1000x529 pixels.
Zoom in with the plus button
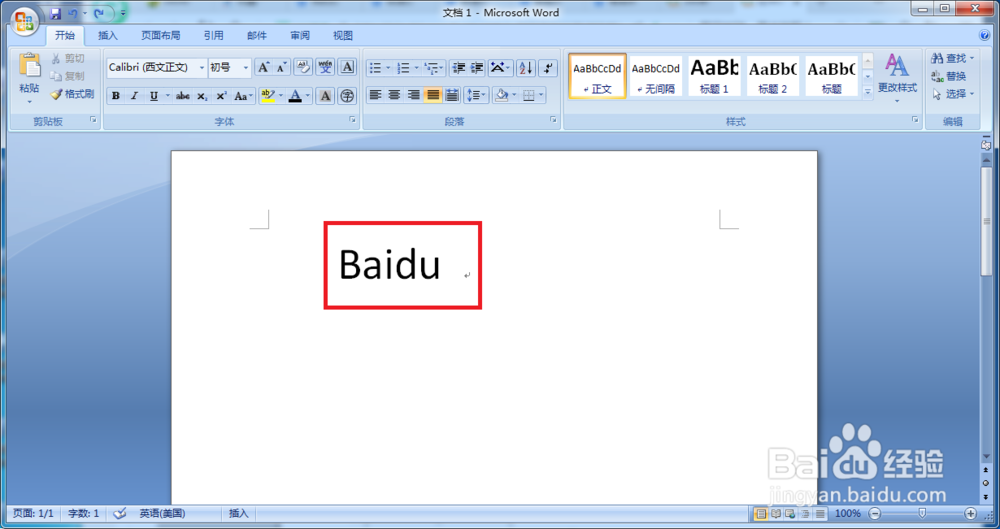tap(971, 513)
